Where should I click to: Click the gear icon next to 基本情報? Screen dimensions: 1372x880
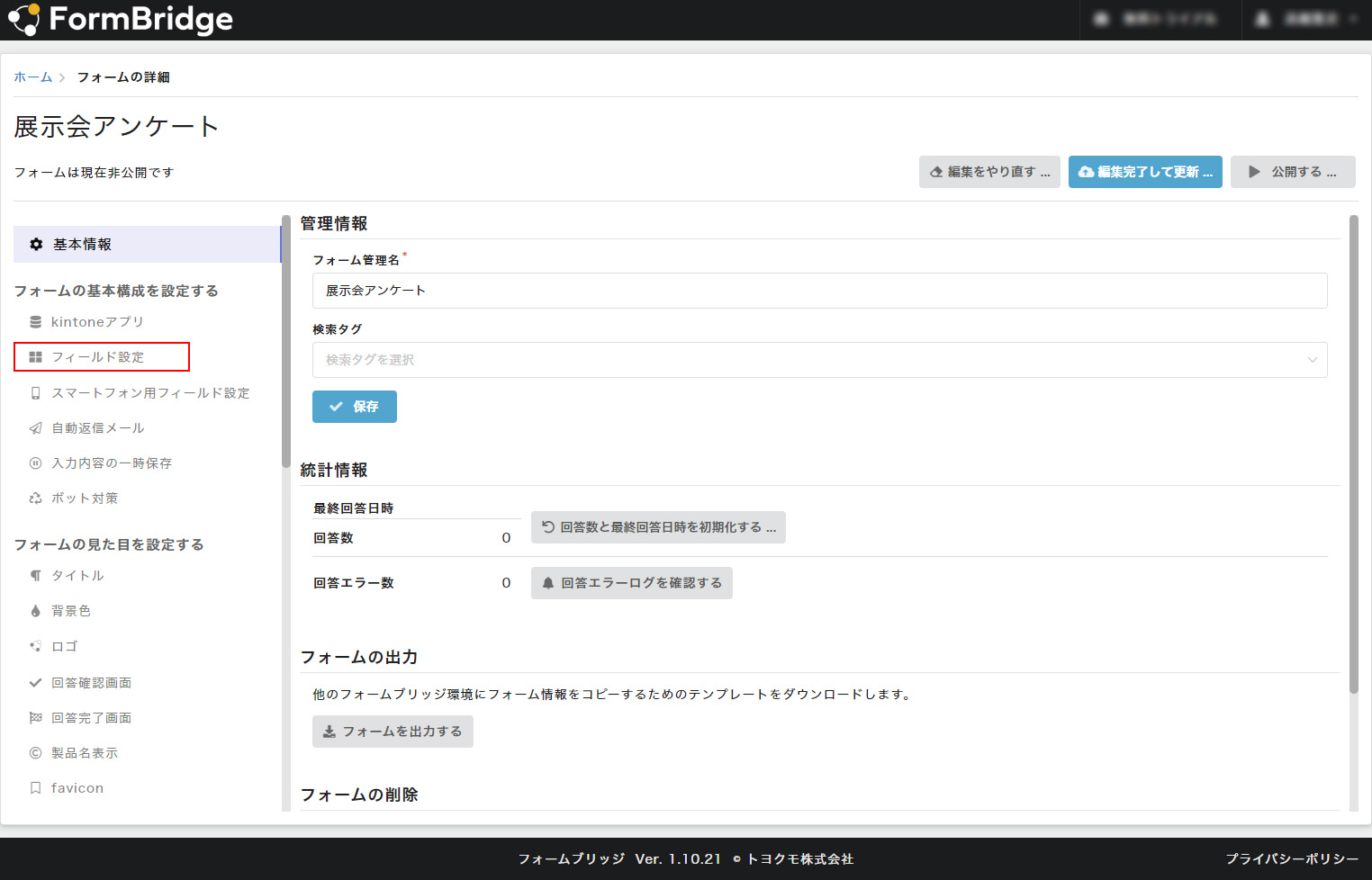click(x=36, y=245)
